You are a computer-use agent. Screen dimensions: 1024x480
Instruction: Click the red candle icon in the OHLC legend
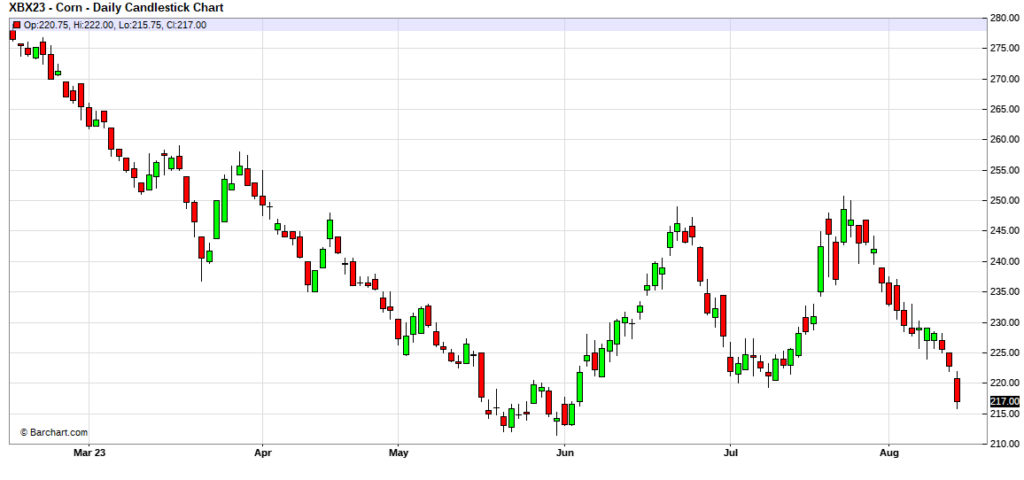click(x=15, y=25)
